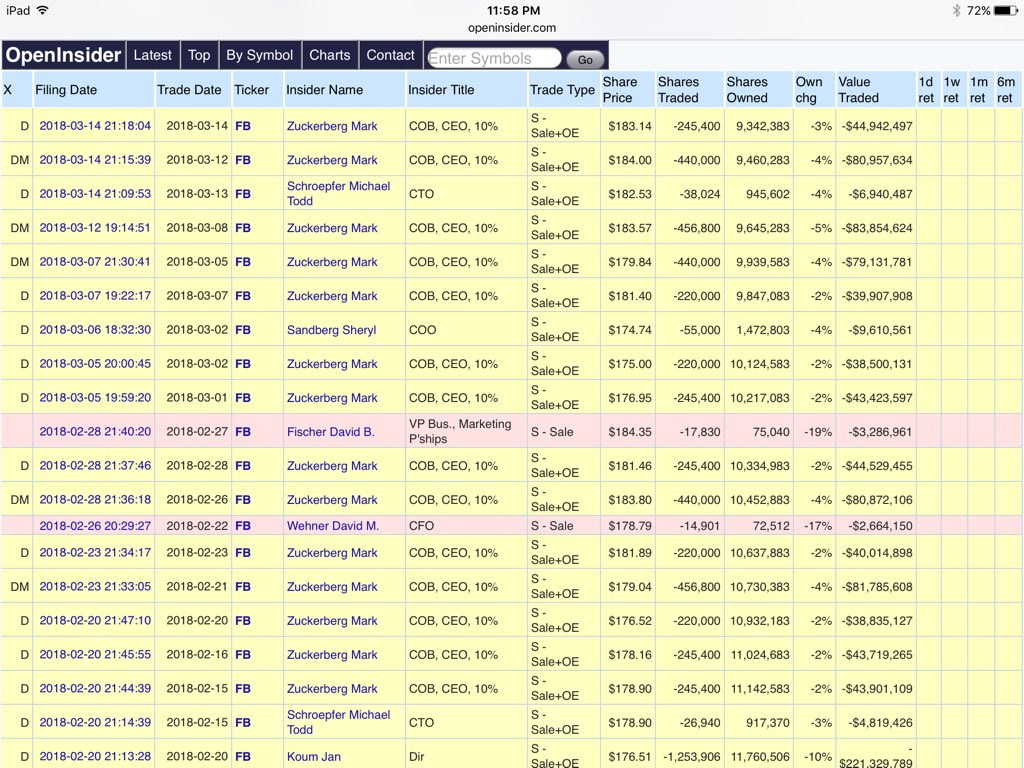The image size is (1024, 768).
Task: Sort table by Value Traded header
Action: [x=859, y=90]
